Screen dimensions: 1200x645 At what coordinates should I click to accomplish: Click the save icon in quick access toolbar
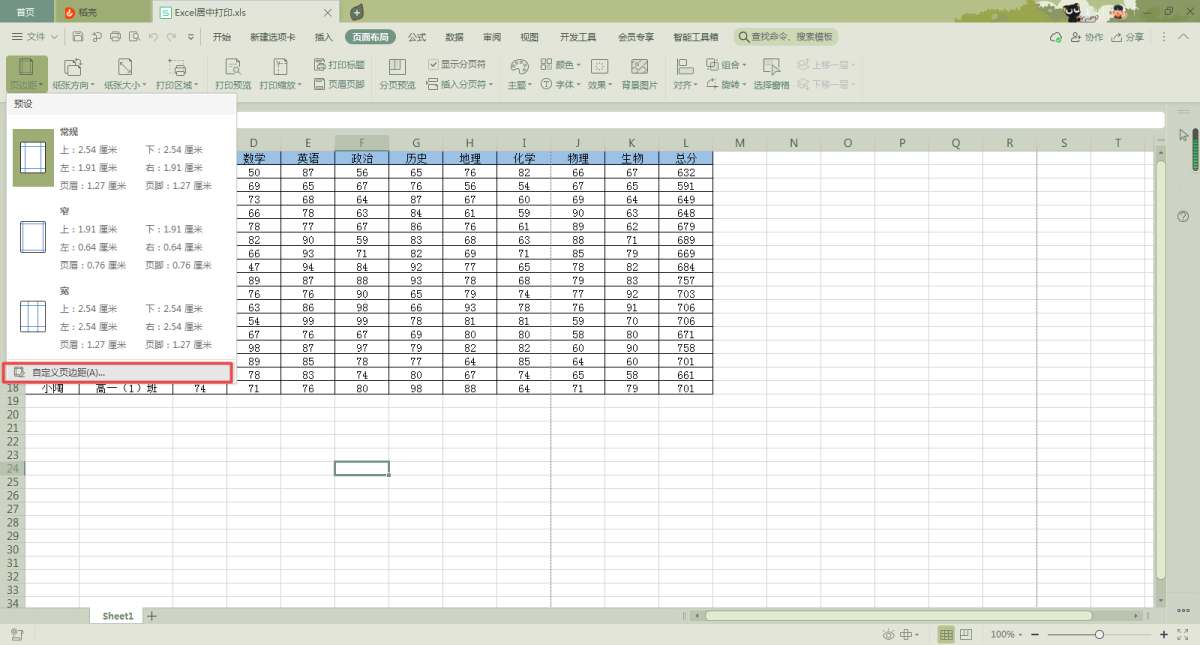click(78, 37)
